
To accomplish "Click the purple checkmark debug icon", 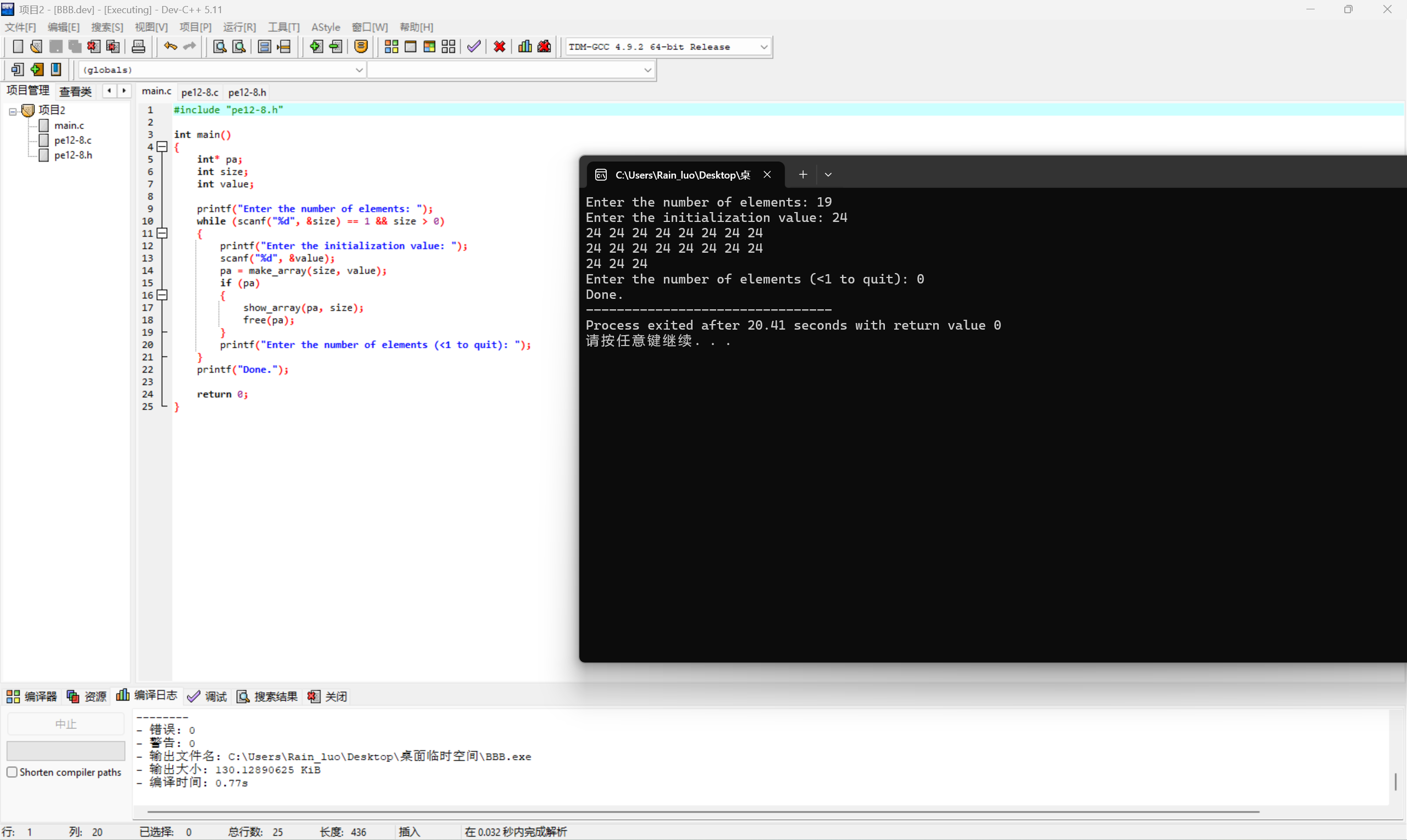I will (474, 46).
